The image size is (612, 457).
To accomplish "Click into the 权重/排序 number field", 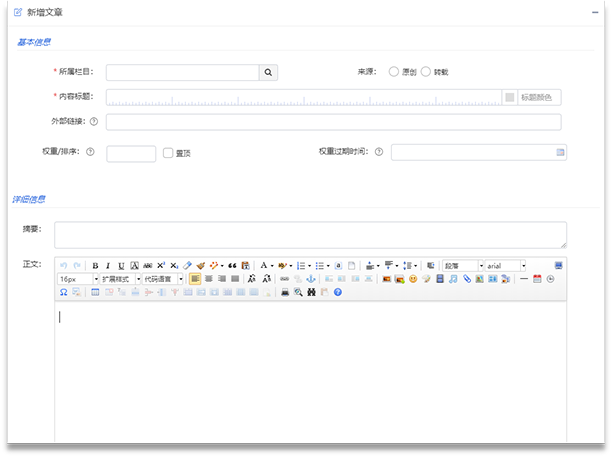I will (x=131, y=154).
